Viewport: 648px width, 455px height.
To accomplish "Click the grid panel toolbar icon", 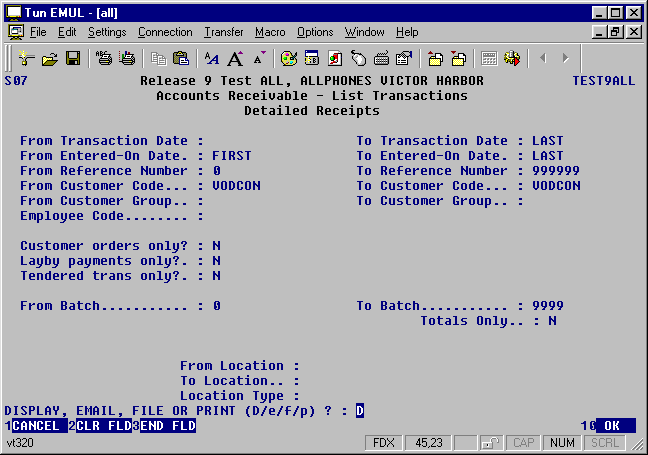I will coord(489,59).
